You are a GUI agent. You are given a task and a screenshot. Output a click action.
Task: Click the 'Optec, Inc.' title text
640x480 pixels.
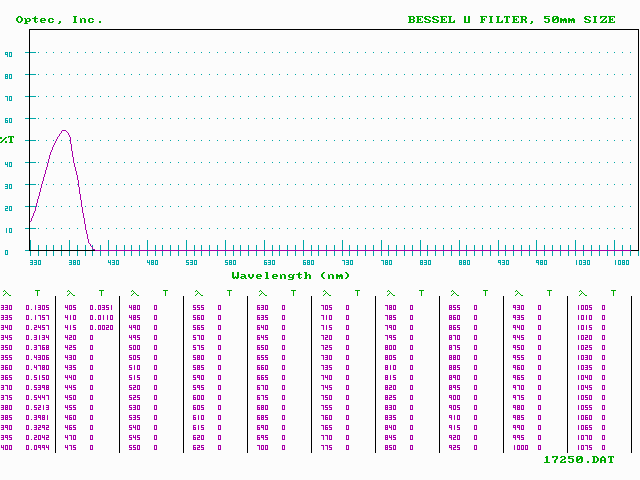pyautogui.click(x=59, y=19)
